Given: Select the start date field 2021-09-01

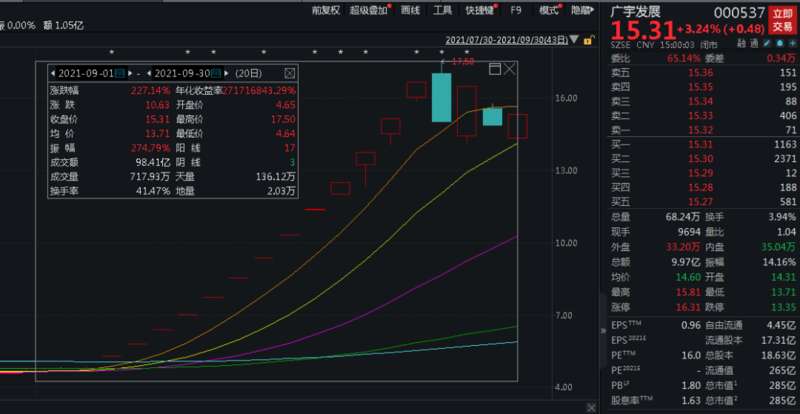Looking at the screenshot, I should (x=86, y=73).
